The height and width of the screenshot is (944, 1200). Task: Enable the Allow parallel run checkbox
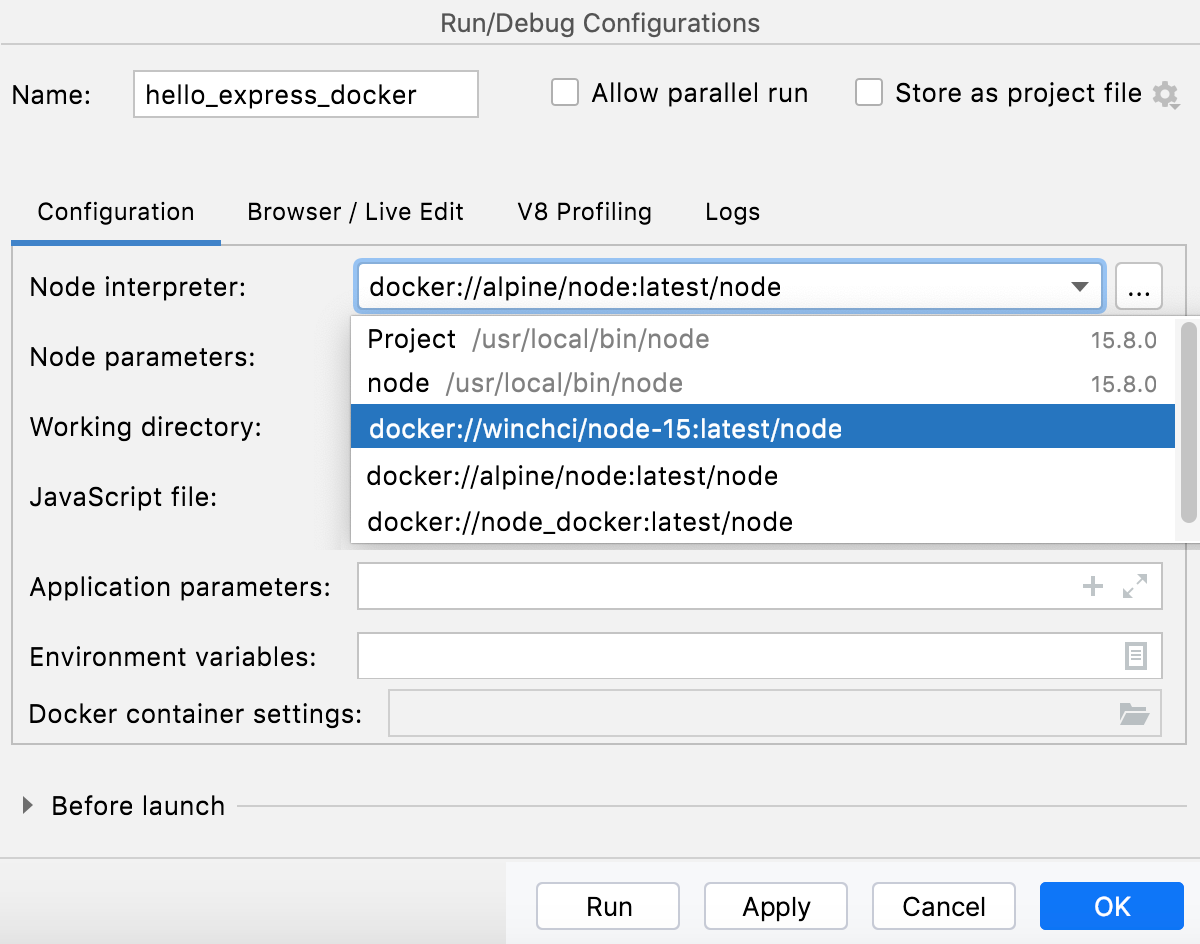(565, 92)
